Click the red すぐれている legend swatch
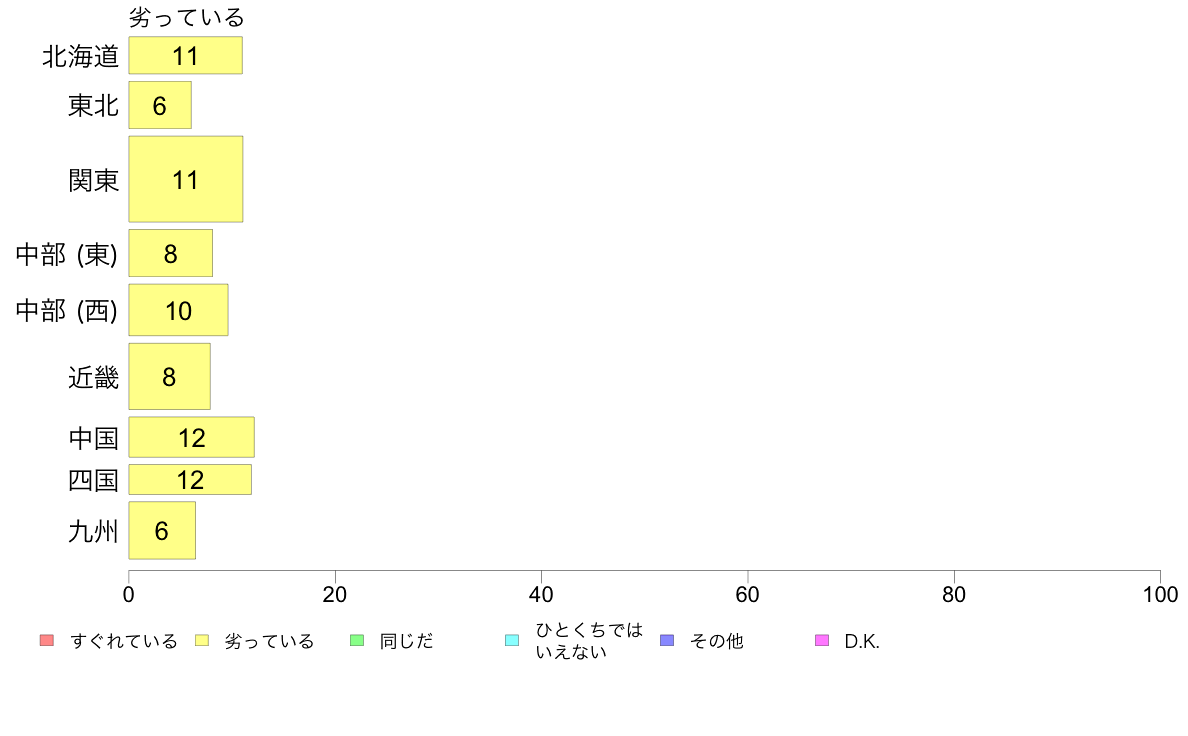 (47, 640)
